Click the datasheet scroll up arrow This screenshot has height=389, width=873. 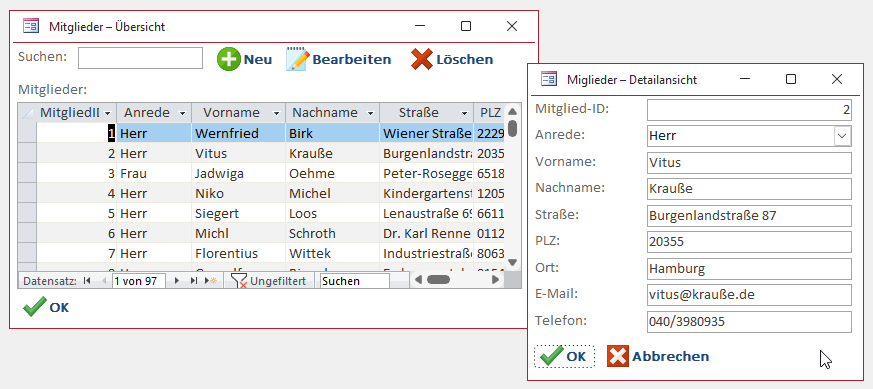[x=512, y=111]
